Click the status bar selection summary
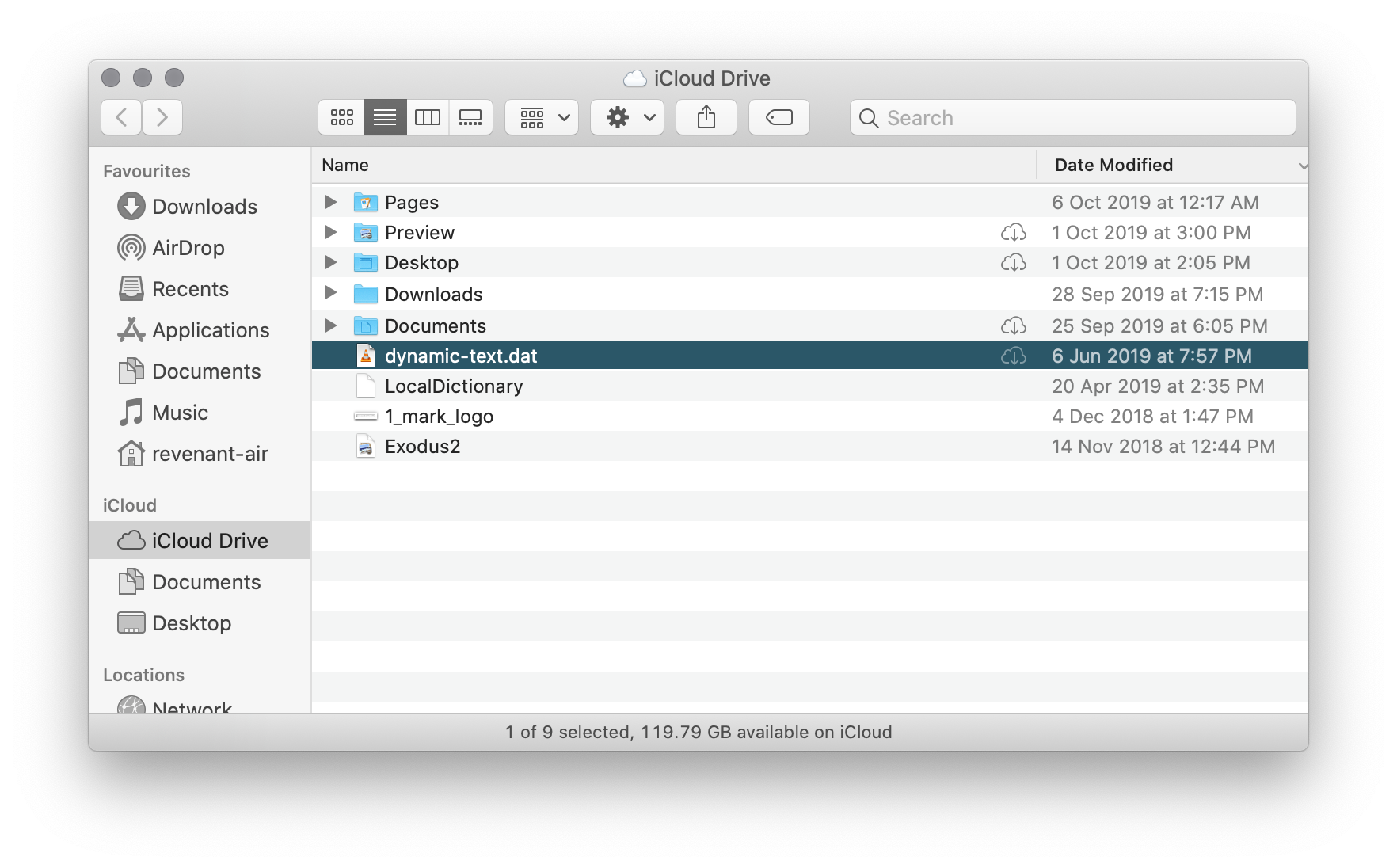1397x868 pixels. pyautogui.click(x=698, y=732)
